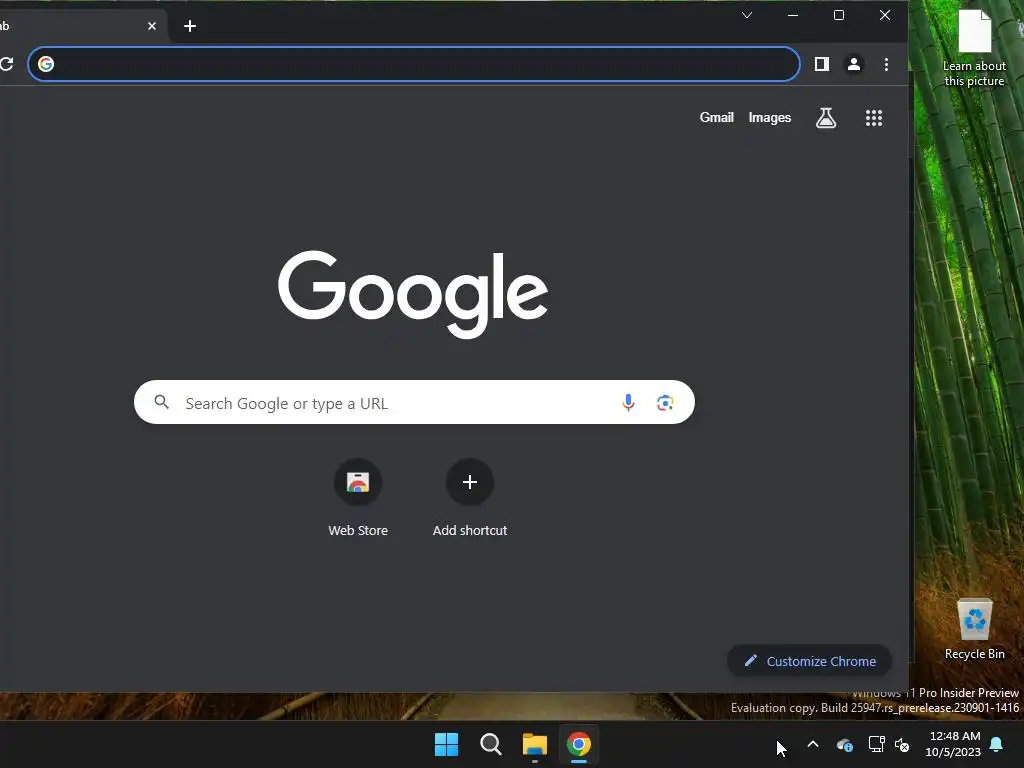Open the Chrome profile avatar menu

tap(854, 64)
